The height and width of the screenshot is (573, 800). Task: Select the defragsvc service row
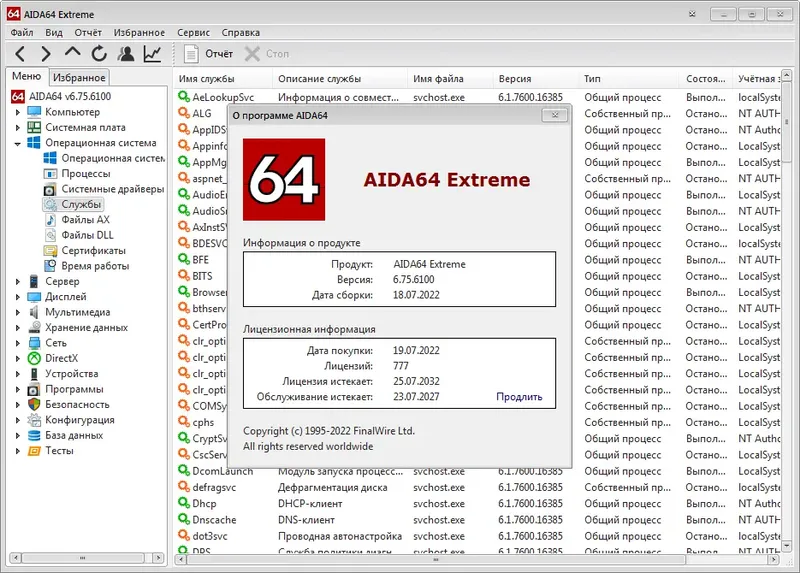pos(478,487)
